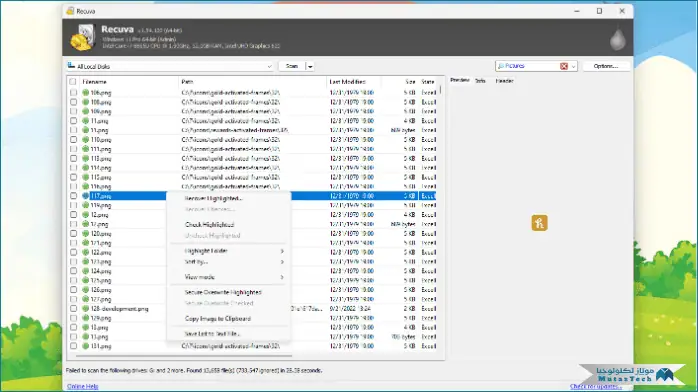Image resolution: width=698 pixels, height=392 pixels.
Task: Open the Scan button dropdown arrow
Action: (310, 66)
